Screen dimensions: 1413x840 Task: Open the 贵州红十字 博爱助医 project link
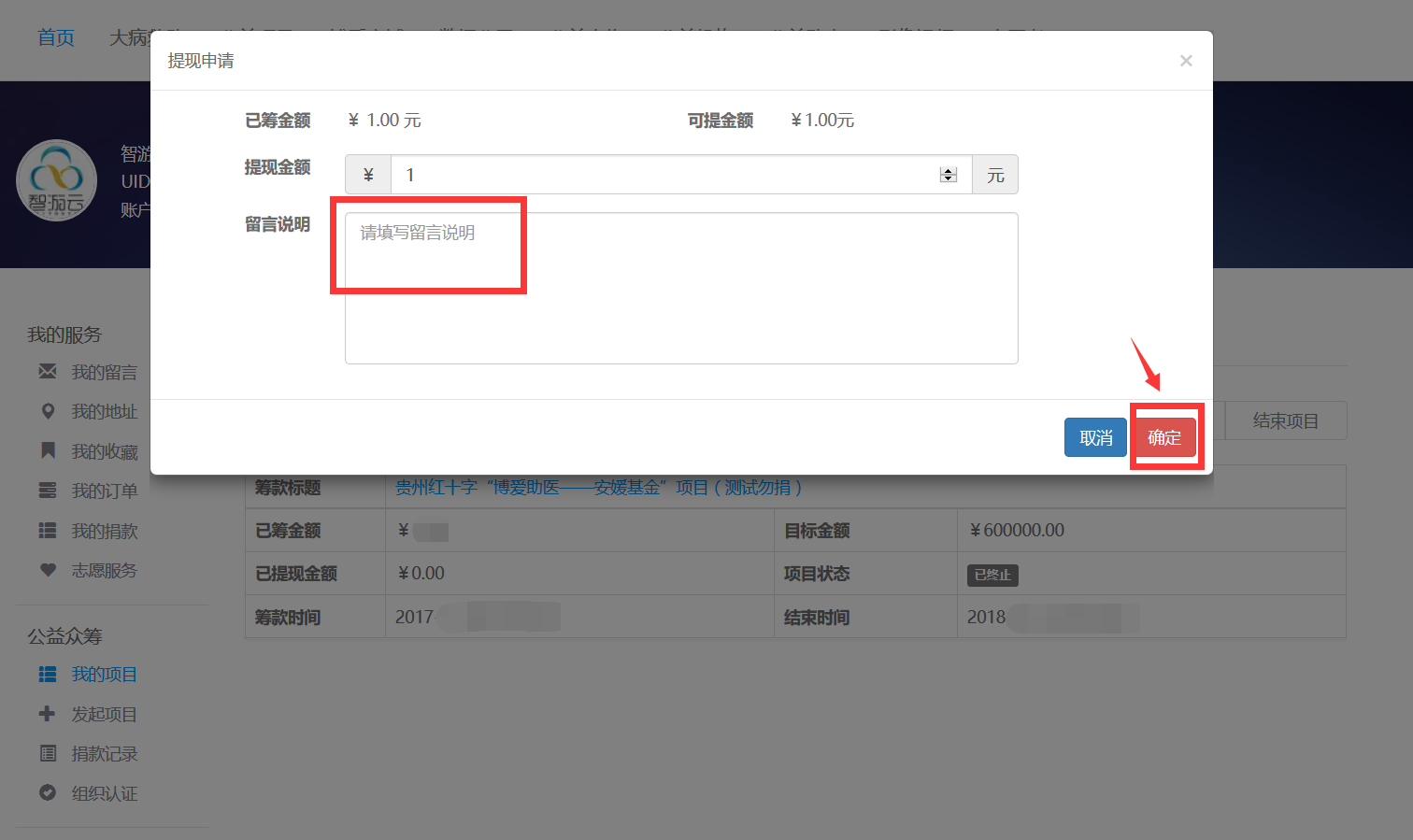598,487
